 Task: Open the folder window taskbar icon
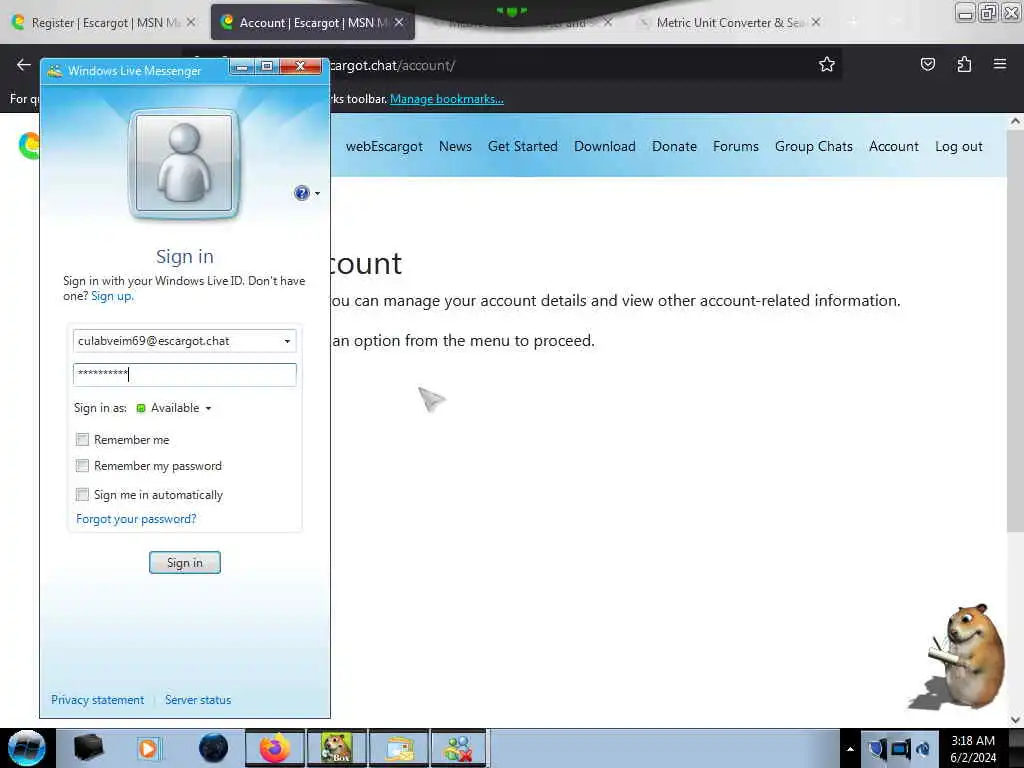pos(398,748)
